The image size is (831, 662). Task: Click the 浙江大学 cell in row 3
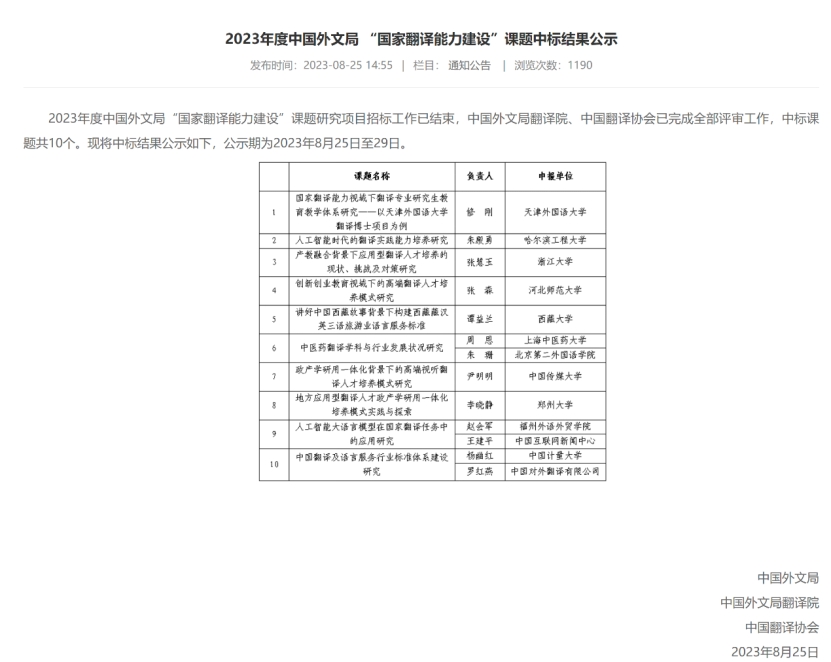click(x=554, y=262)
